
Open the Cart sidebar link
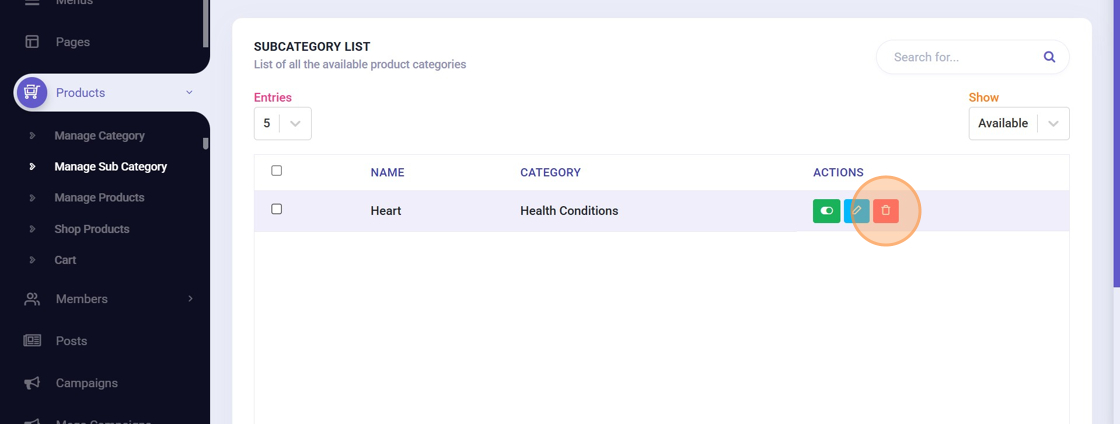(x=65, y=260)
